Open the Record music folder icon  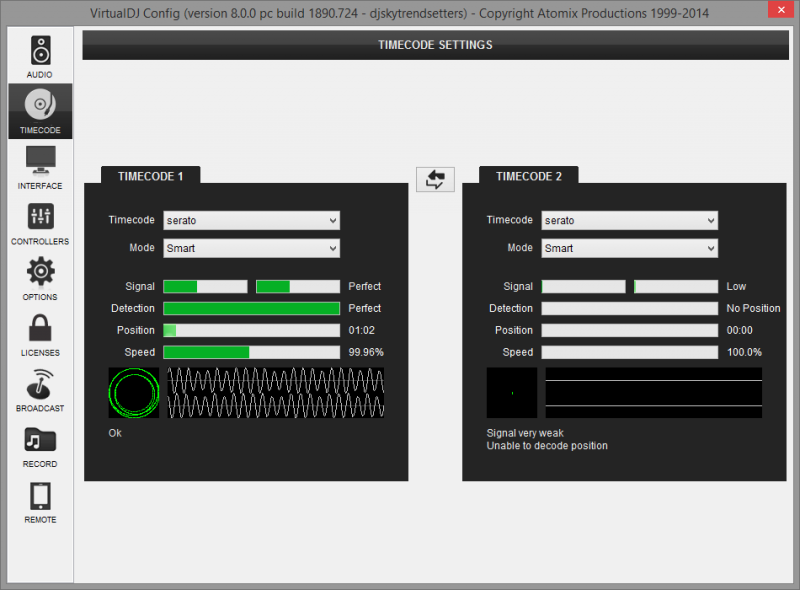tap(40, 439)
